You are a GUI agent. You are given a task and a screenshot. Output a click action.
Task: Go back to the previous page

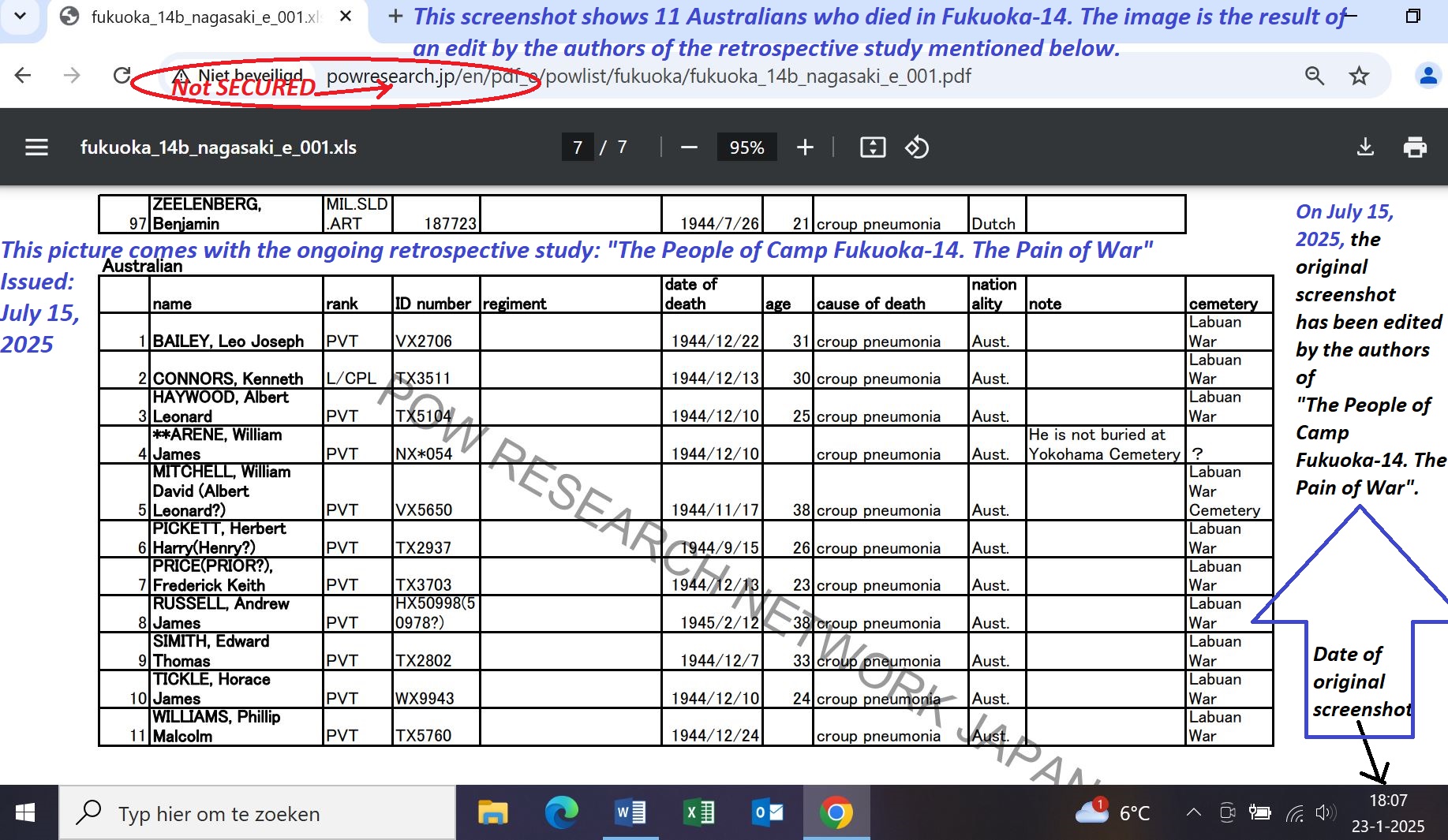click(23, 76)
